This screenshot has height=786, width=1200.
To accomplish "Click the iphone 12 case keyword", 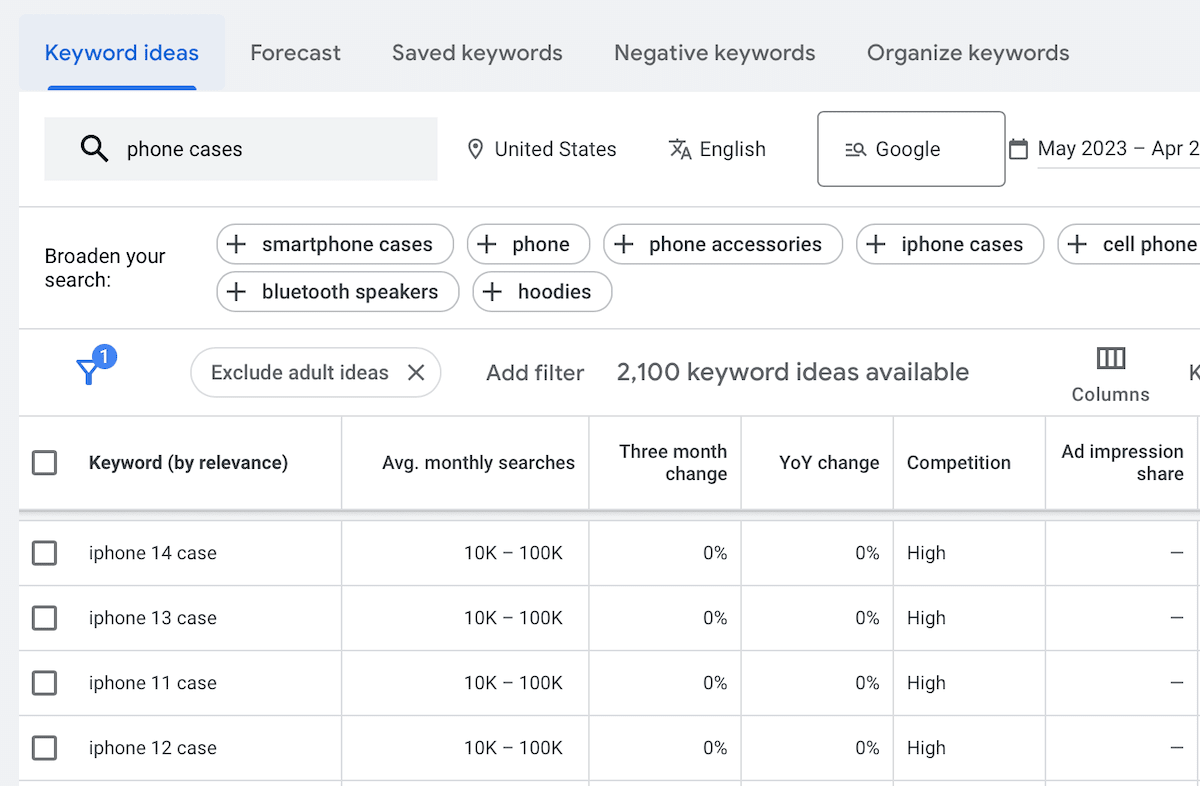I will coord(153,748).
